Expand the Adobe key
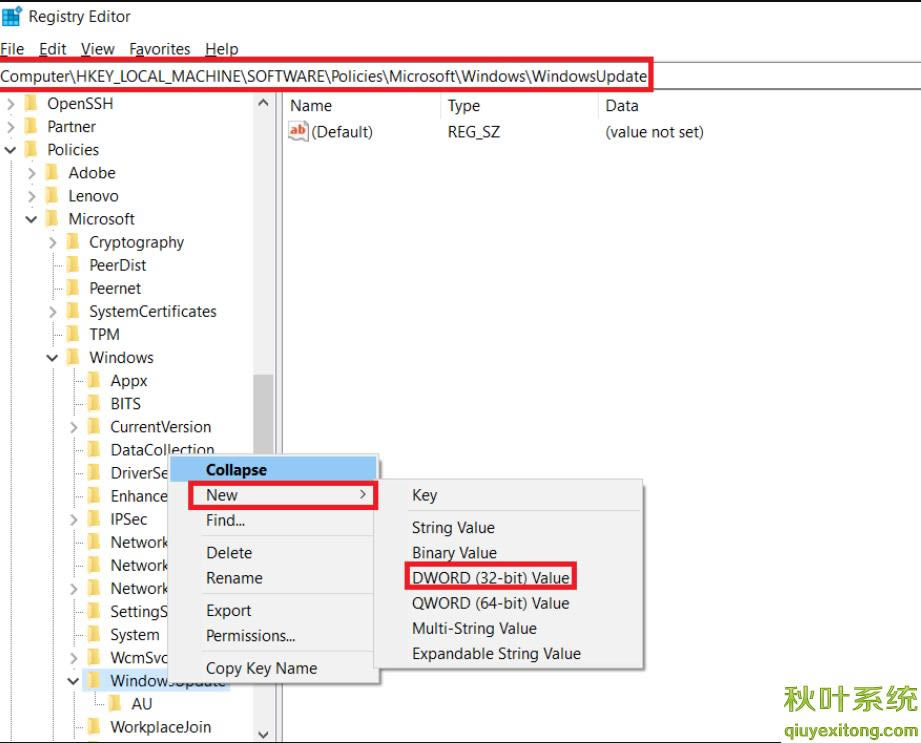921x743 pixels. pyautogui.click(x=32, y=173)
